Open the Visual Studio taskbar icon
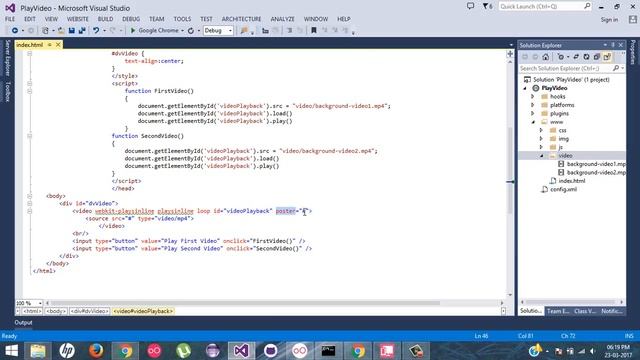This screenshot has height=360, width=640. [241, 351]
